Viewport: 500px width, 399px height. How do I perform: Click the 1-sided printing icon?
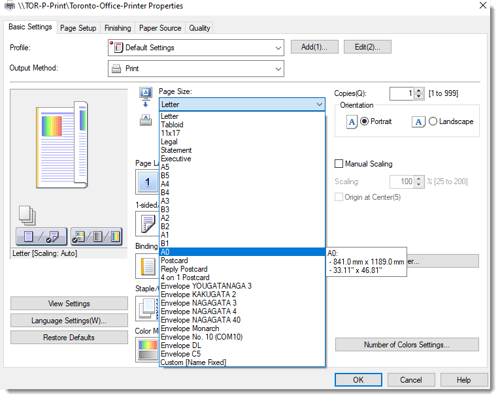pos(147,224)
